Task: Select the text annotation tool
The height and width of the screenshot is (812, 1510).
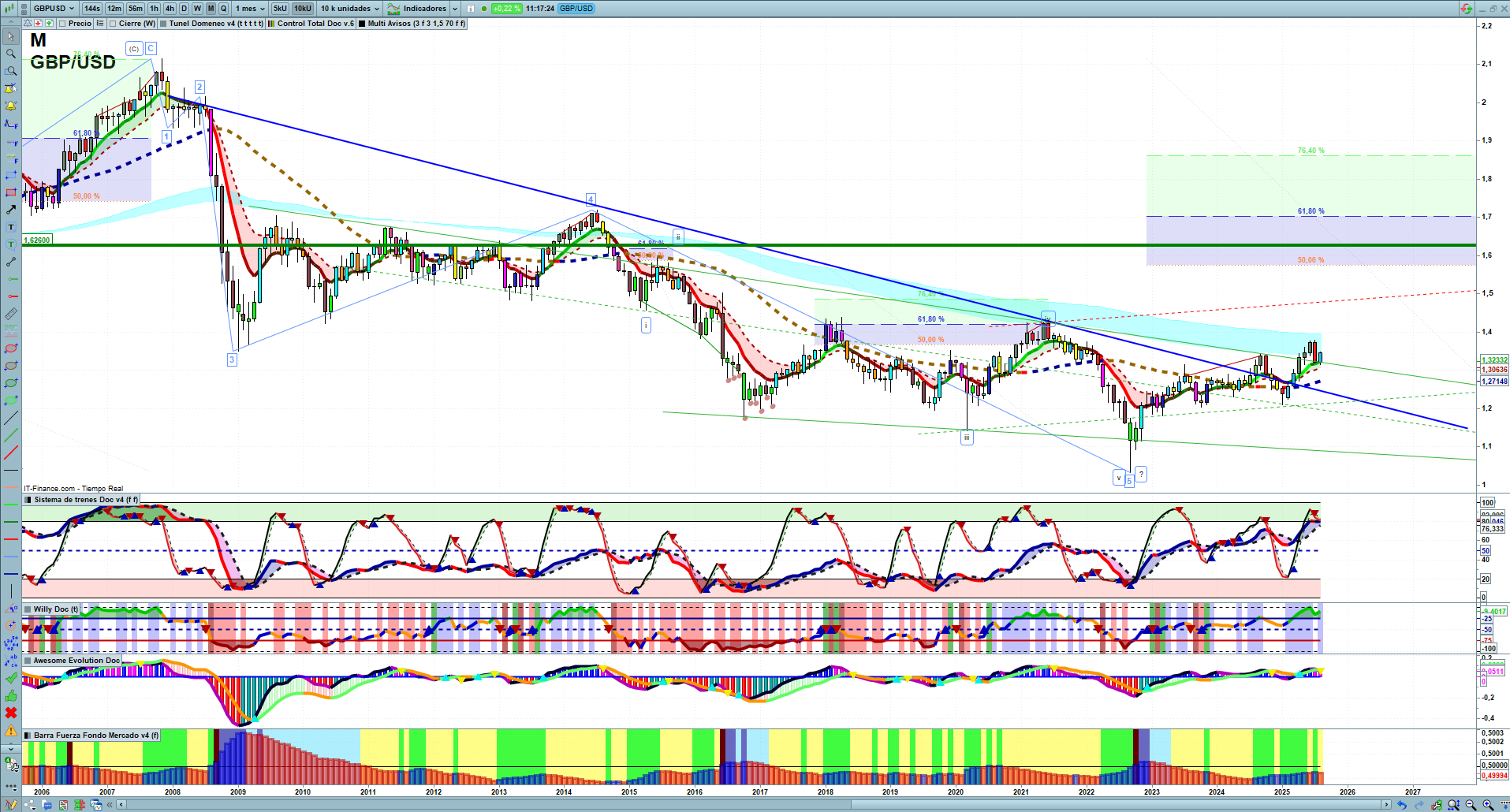Action: click(11, 227)
